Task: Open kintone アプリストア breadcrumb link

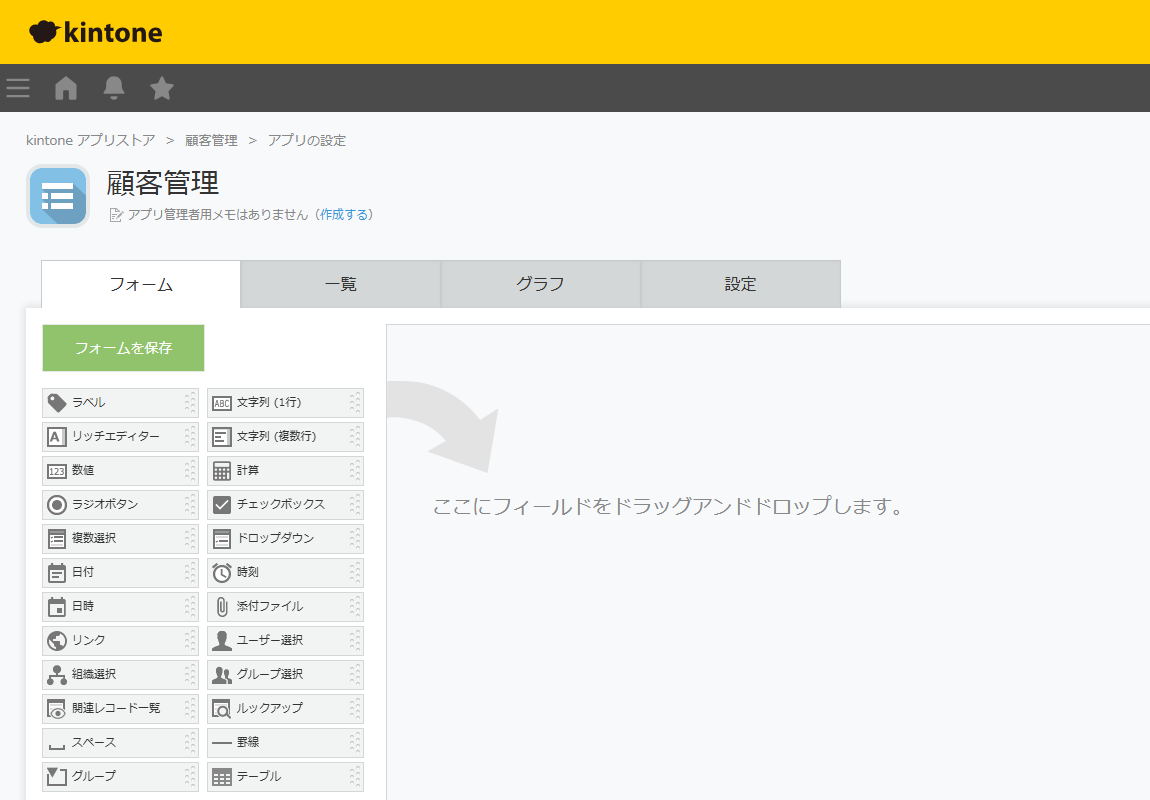Action: pyautogui.click(x=91, y=140)
